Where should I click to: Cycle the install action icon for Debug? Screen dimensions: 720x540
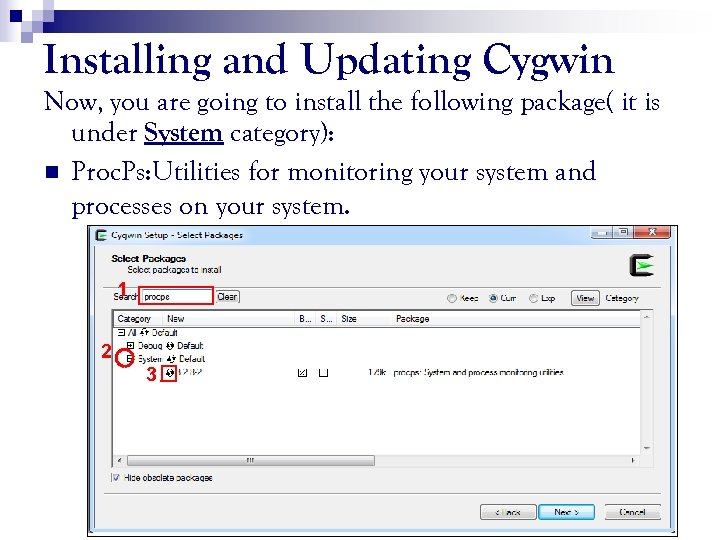coord(170,345)
